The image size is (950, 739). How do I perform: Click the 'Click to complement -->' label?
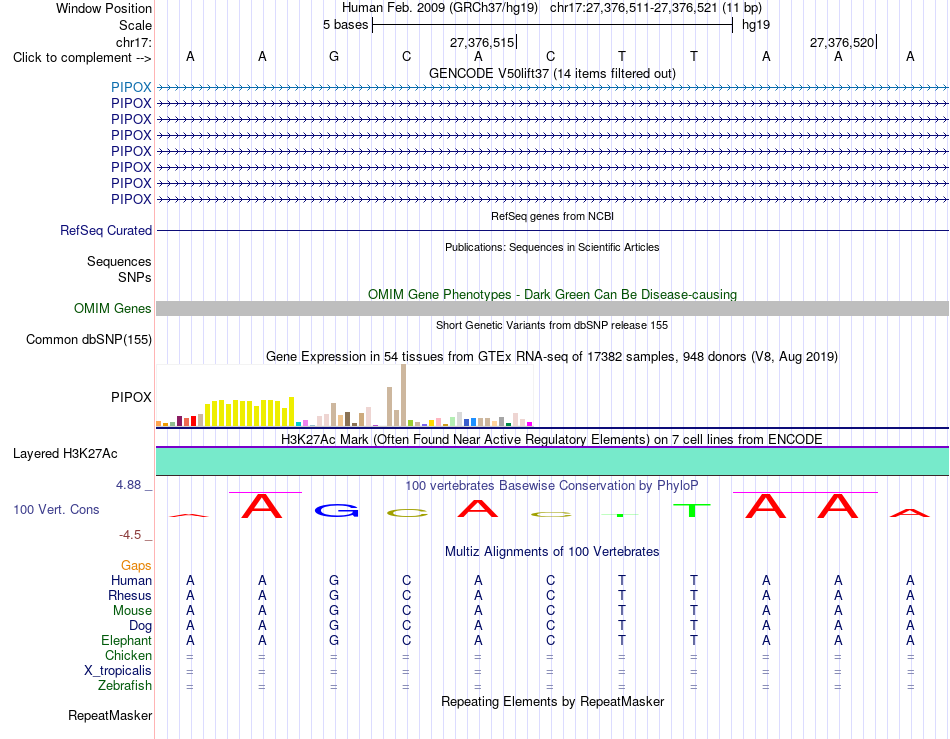click(82, 58)
